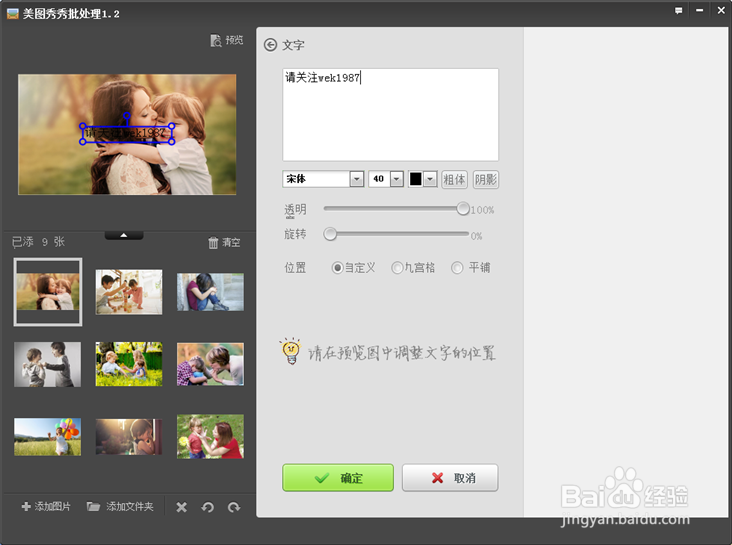Select the mother hugging child thumbnail
Image resolution: width=732 pixels, height=545 pixels.
click(48, 292)
